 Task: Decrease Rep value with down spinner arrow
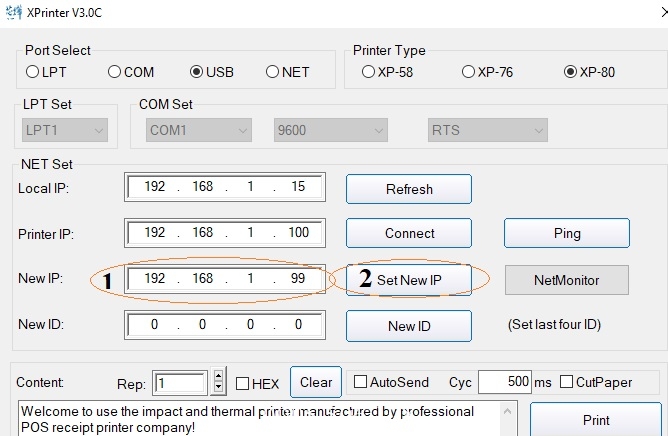tap(219, 387)
